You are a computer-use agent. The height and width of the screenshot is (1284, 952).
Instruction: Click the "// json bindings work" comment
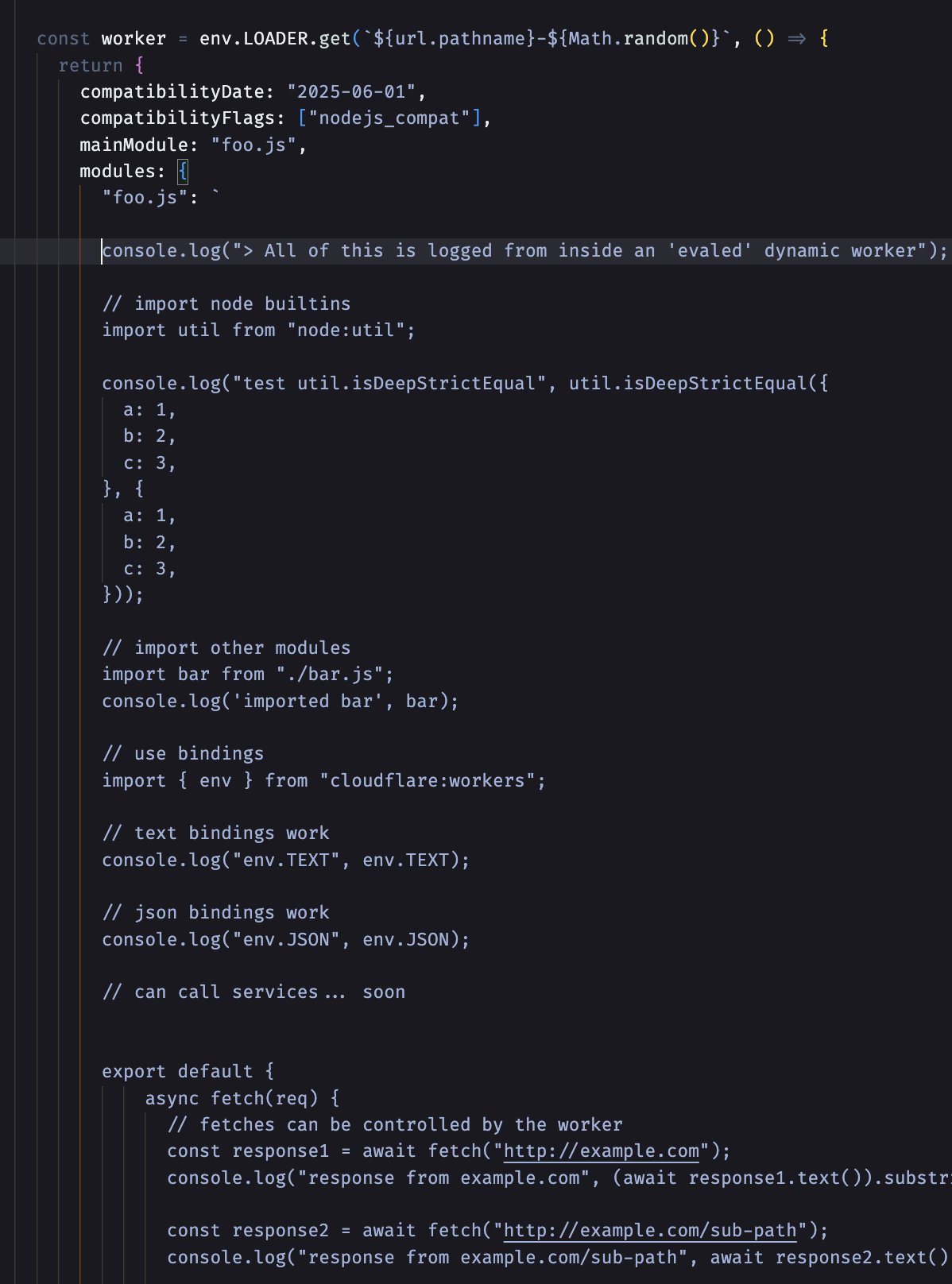click(x=215, y=913)
